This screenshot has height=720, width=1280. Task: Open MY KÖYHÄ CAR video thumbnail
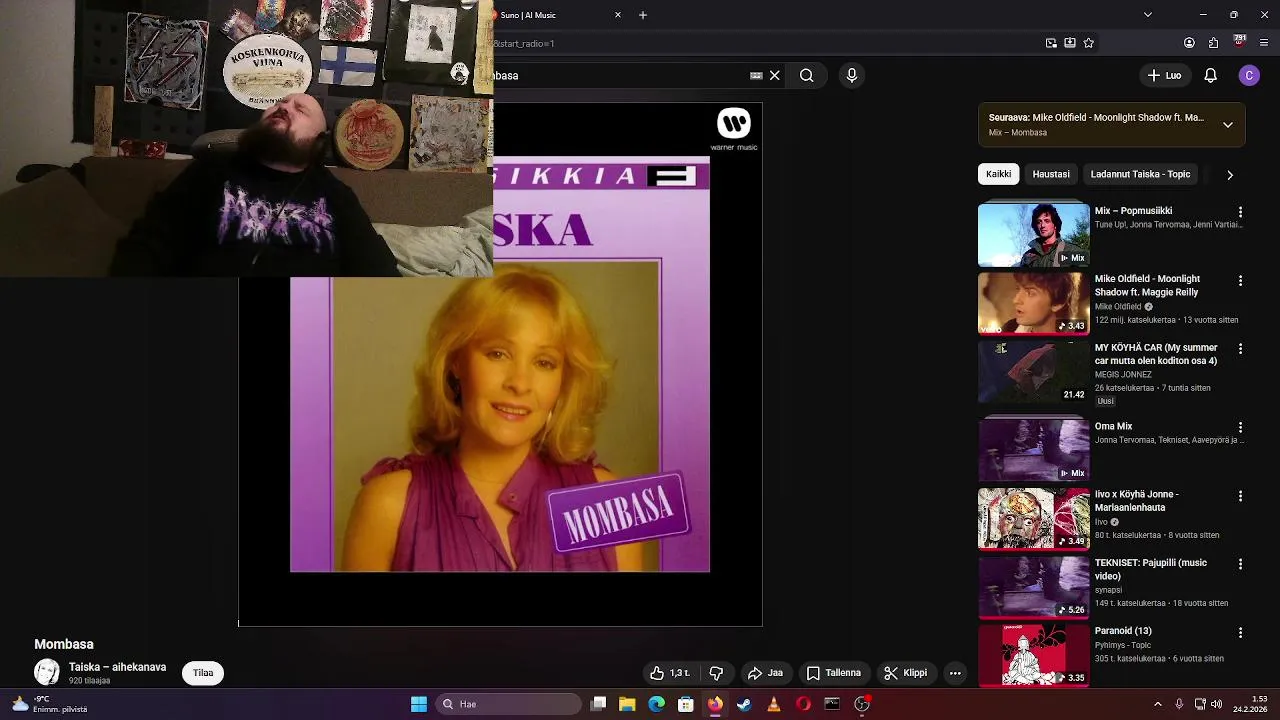[1033, 371]
